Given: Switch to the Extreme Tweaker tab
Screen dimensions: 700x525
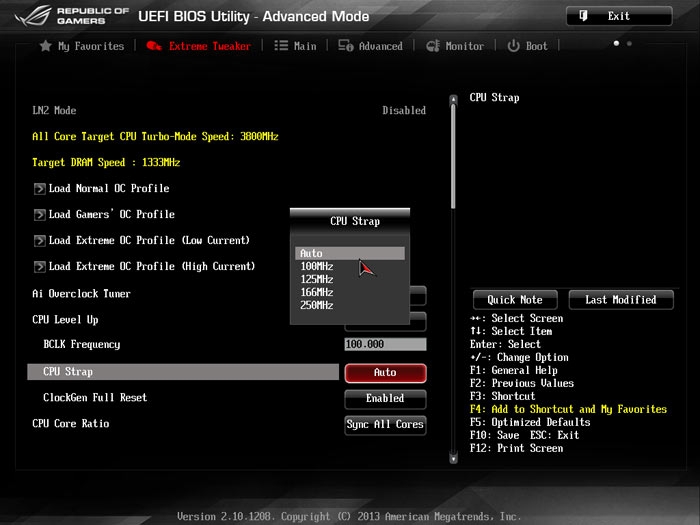Looking at the screenshot, I should (200, 46).
